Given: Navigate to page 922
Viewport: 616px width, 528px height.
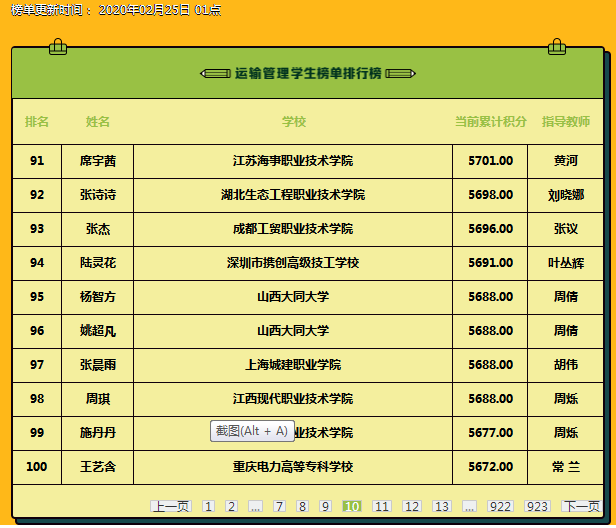Looking at the screenshot, I should pyautogui.click(x=500, y=507).
